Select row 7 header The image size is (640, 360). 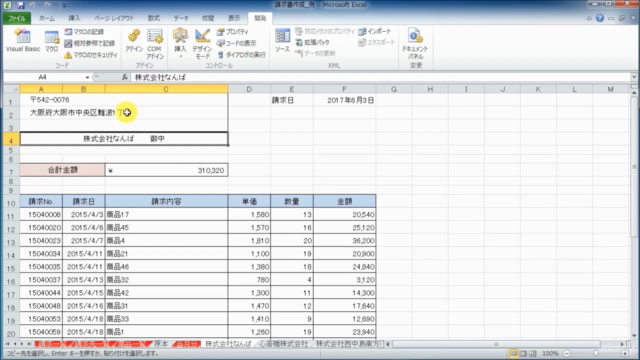click(x=11, y=171)
